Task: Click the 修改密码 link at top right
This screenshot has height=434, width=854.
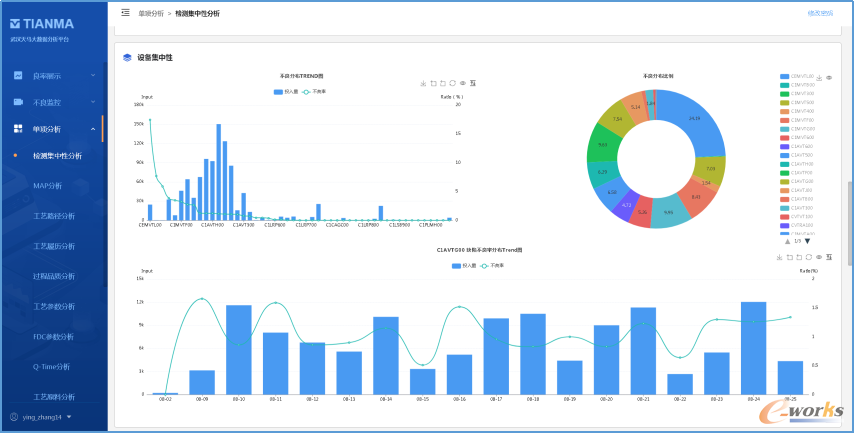Action: 820,13
